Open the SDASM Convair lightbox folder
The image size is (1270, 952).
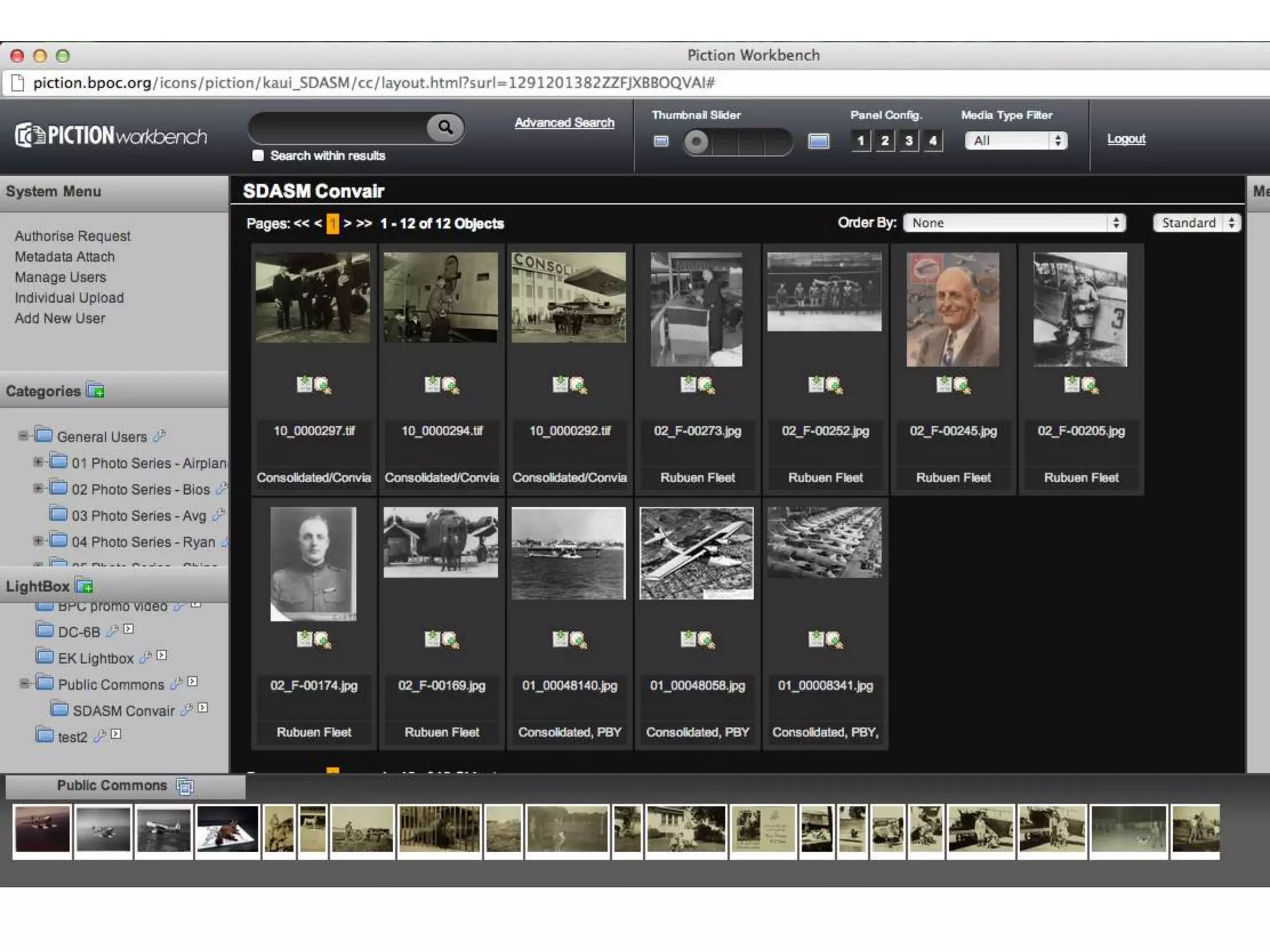point(123,711)
